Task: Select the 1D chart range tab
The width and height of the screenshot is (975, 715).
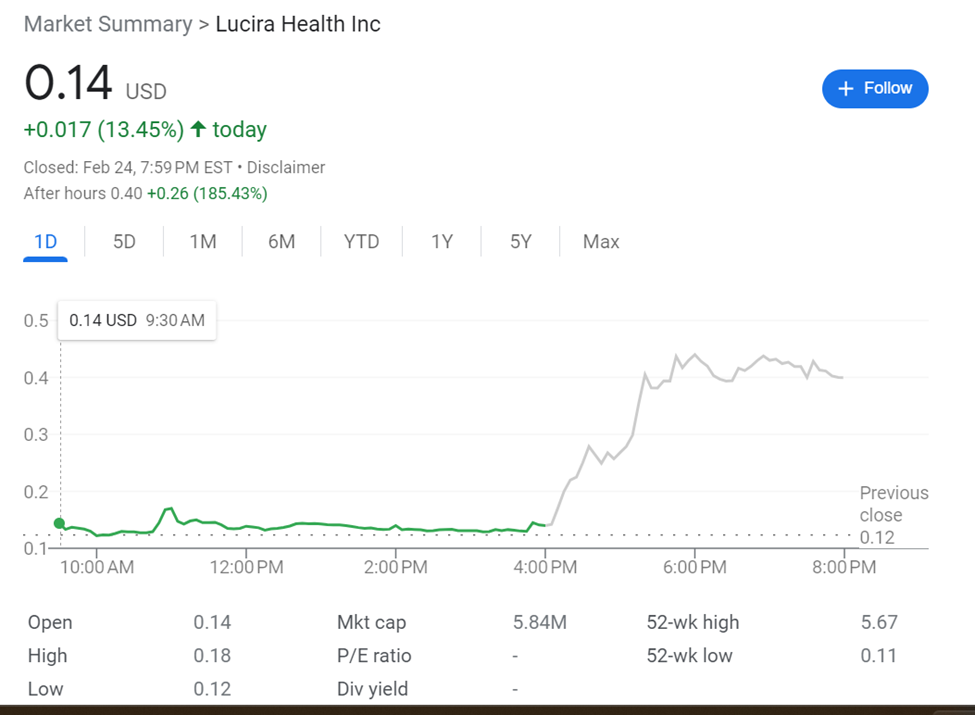Action: (x=45, y=241)
